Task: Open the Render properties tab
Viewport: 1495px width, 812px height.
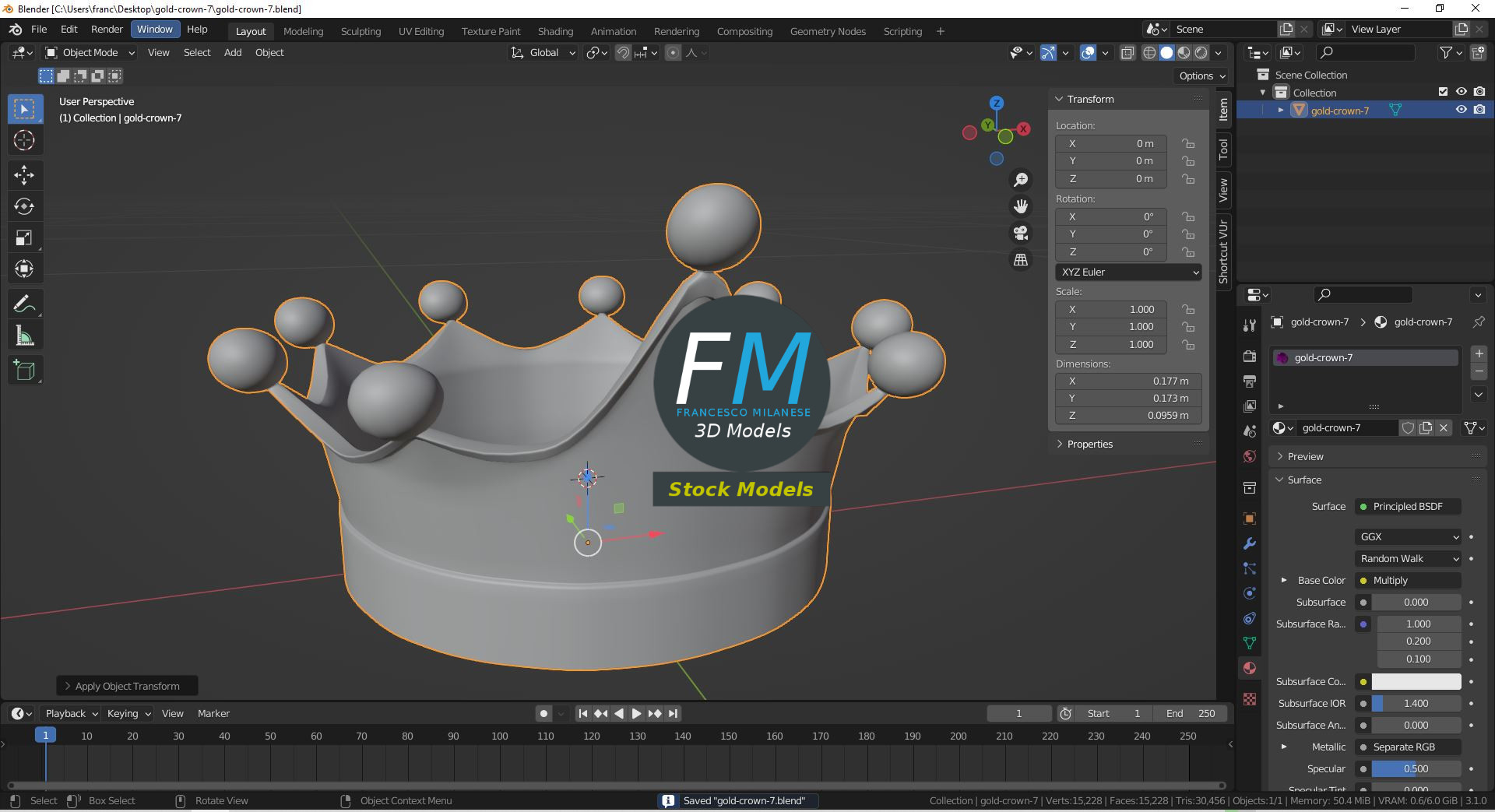Action: pyautogui.click(x=1250, y=356)
